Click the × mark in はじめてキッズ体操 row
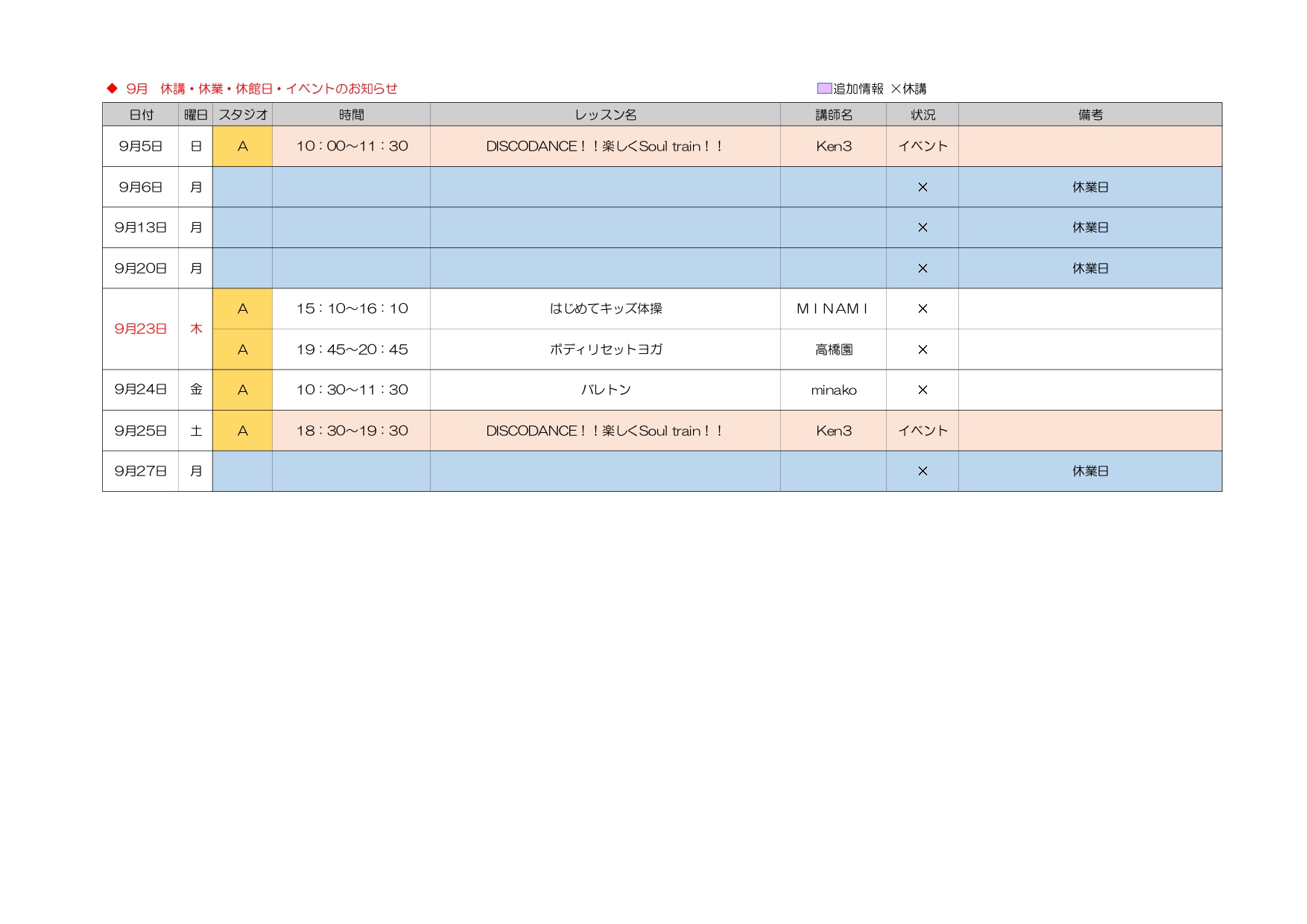The width and height of the screenshot is (1307, 924). (x=923, y=308)
